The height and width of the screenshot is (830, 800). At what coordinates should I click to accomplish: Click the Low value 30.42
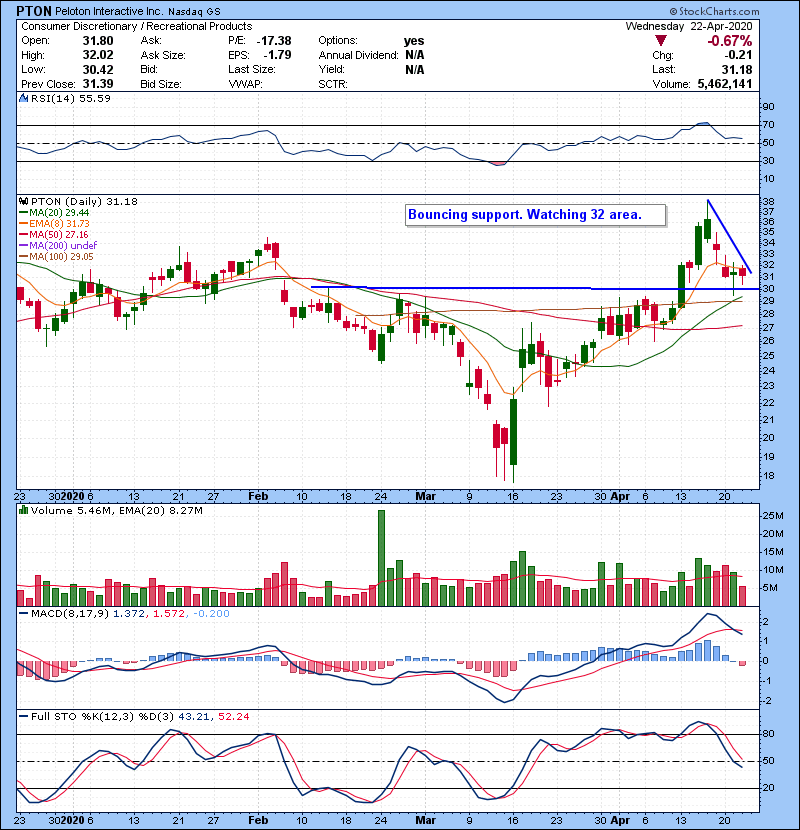pyautogui.click(x=98, y=69)
